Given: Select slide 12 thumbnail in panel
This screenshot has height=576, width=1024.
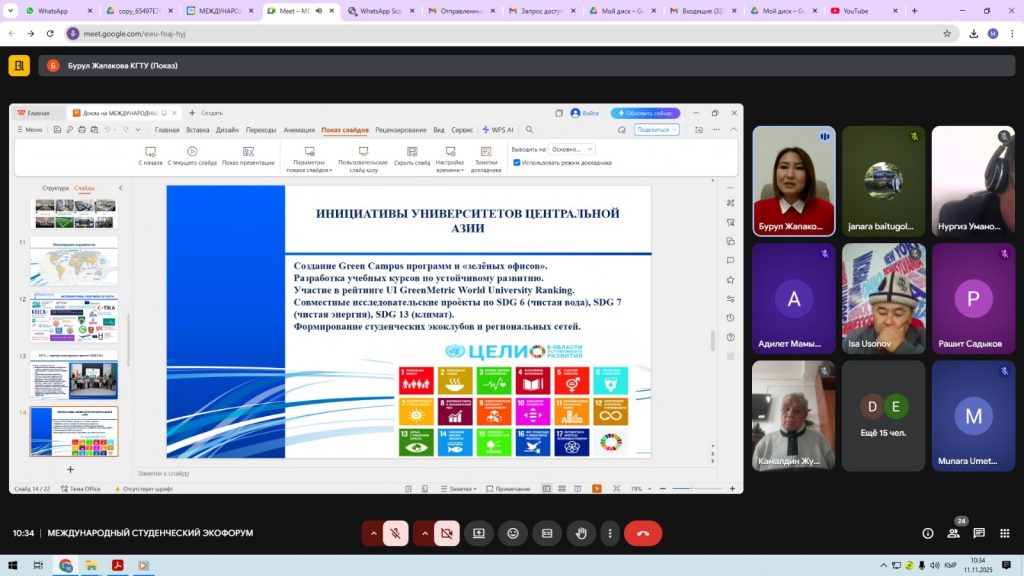Looking at the screenshot, I should click(x=74, y=319).
